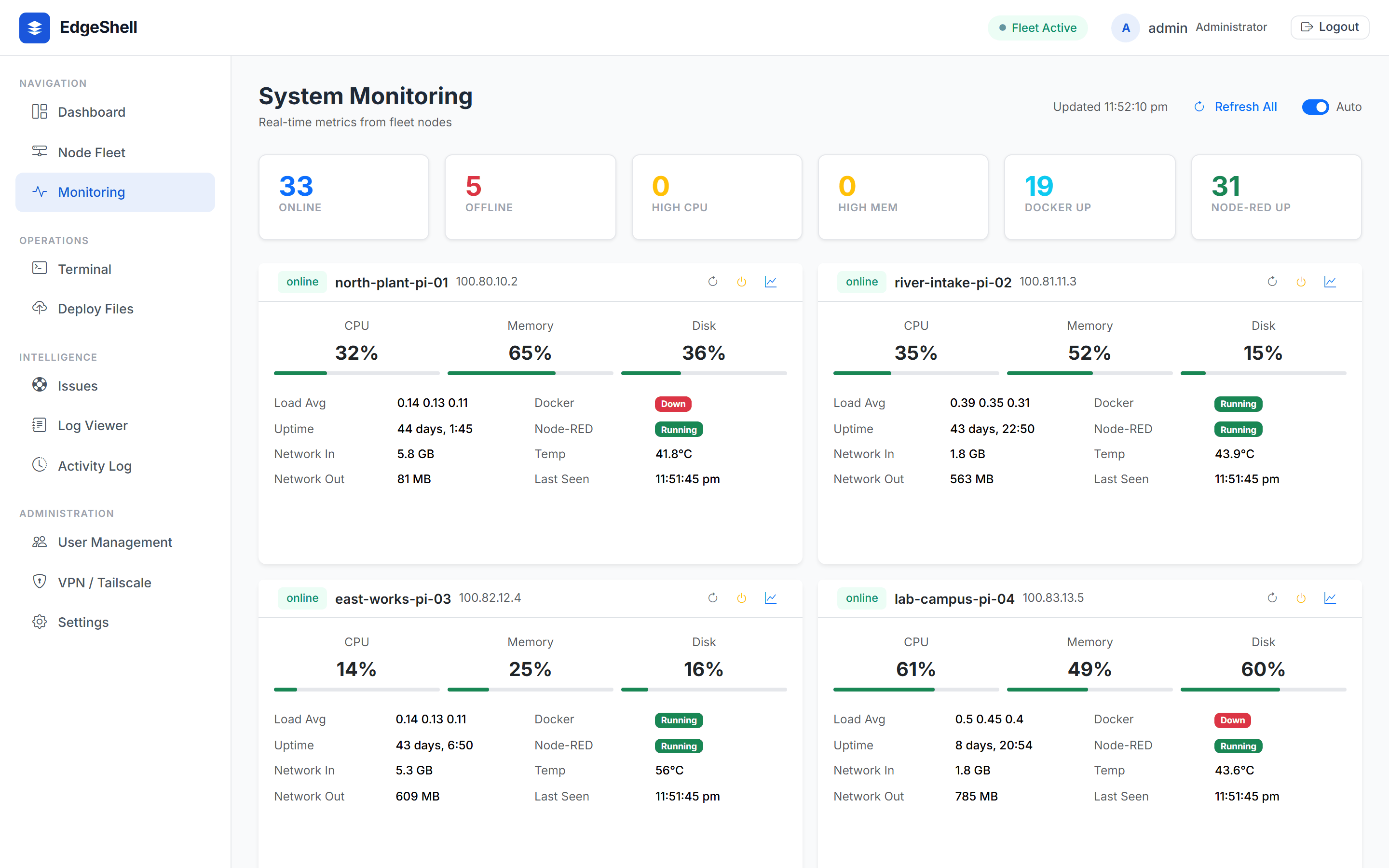Click the lab-campus-pi-04 node name
The width and height of the screenshot is (1389, 868).
(x=954, y=599)
